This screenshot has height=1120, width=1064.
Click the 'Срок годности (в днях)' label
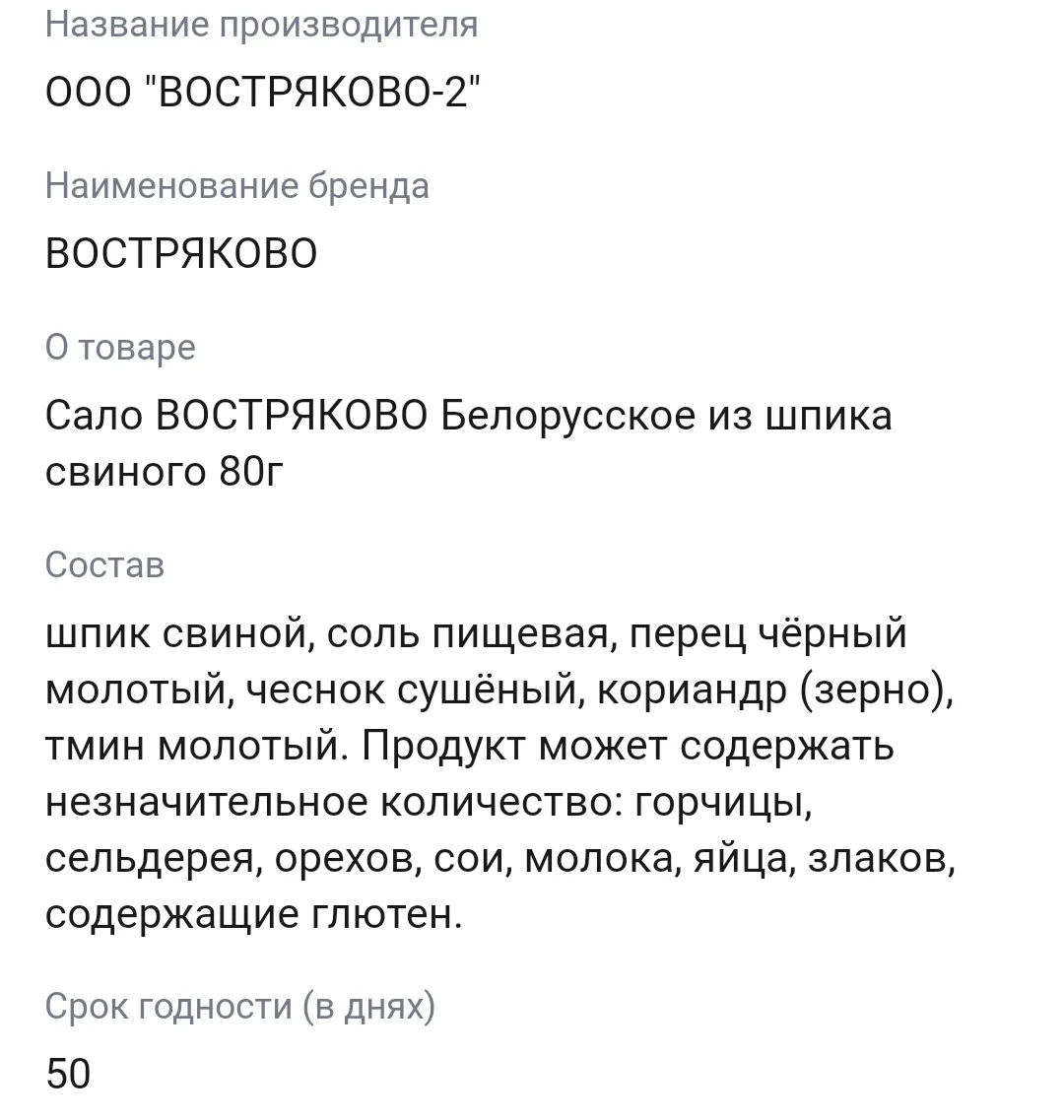coord(240,1007)
